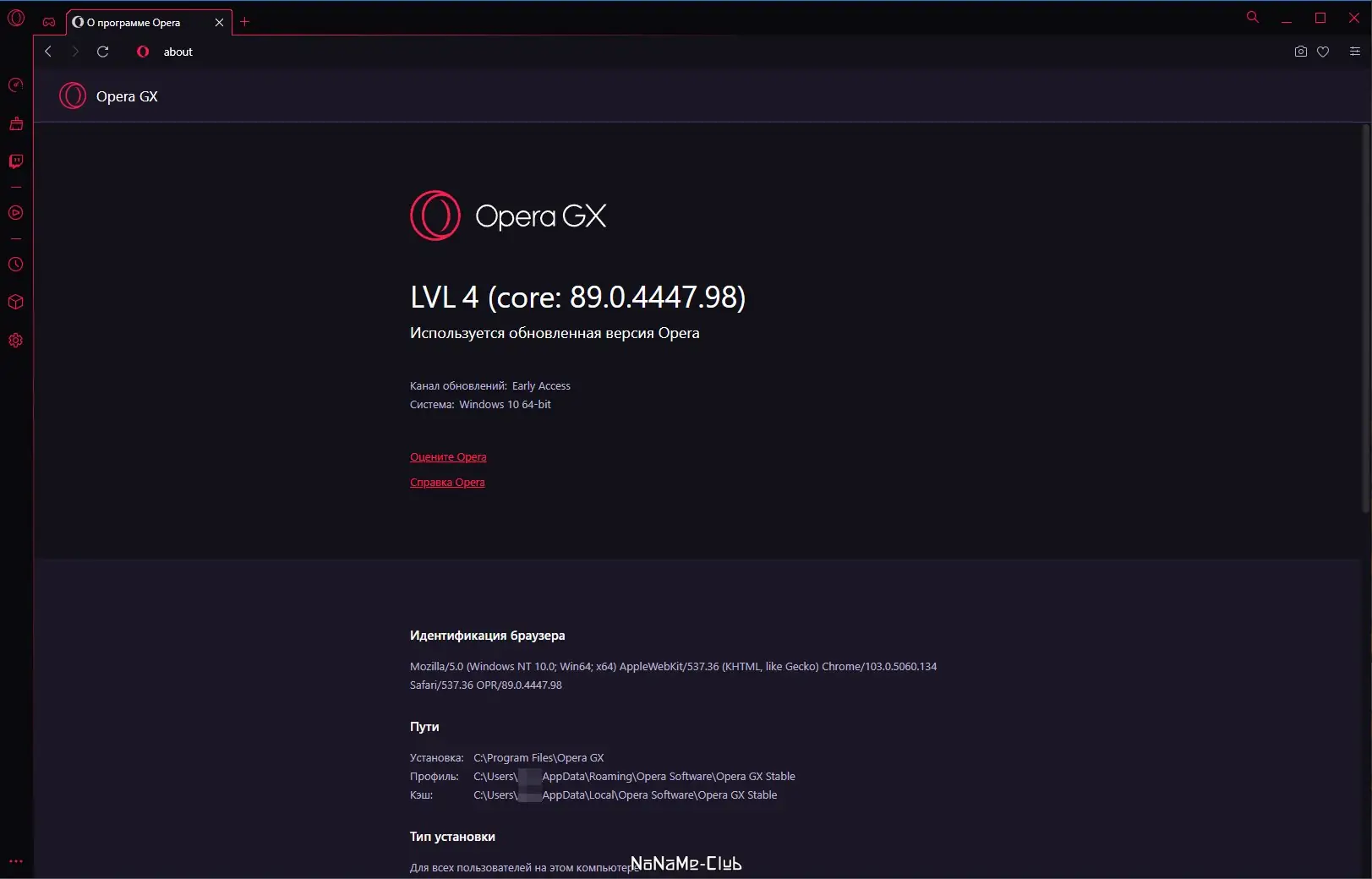The width and height of the screenshot is (1372, 879).
Task: Click the status "Используется обновленная версия Opera"
Action: pos(555,333)
